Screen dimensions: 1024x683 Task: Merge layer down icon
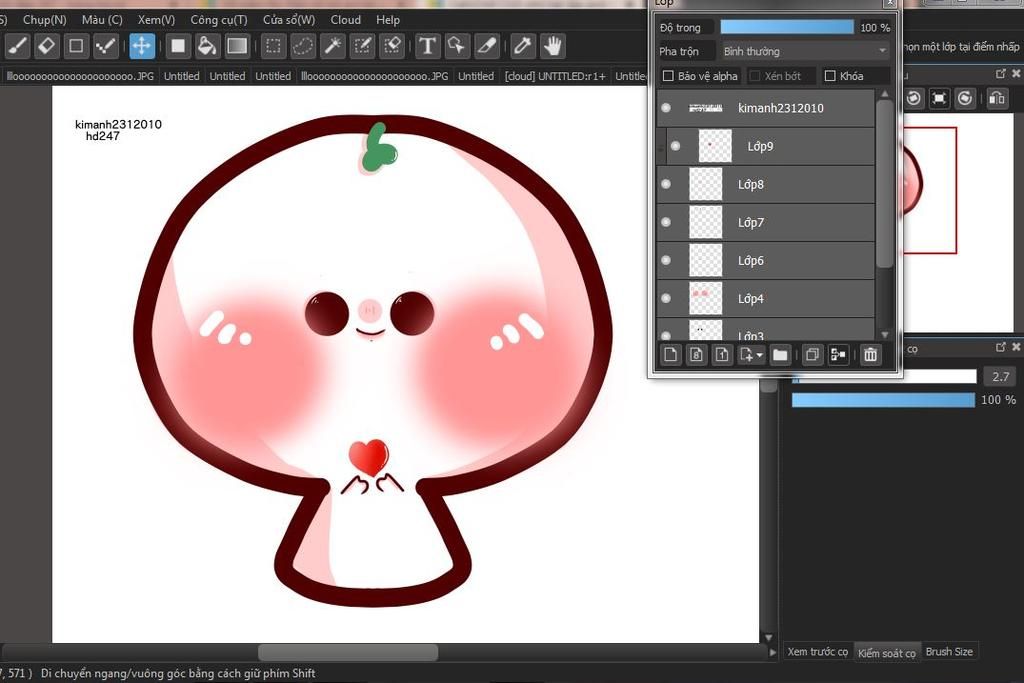(x=838, y=355)
